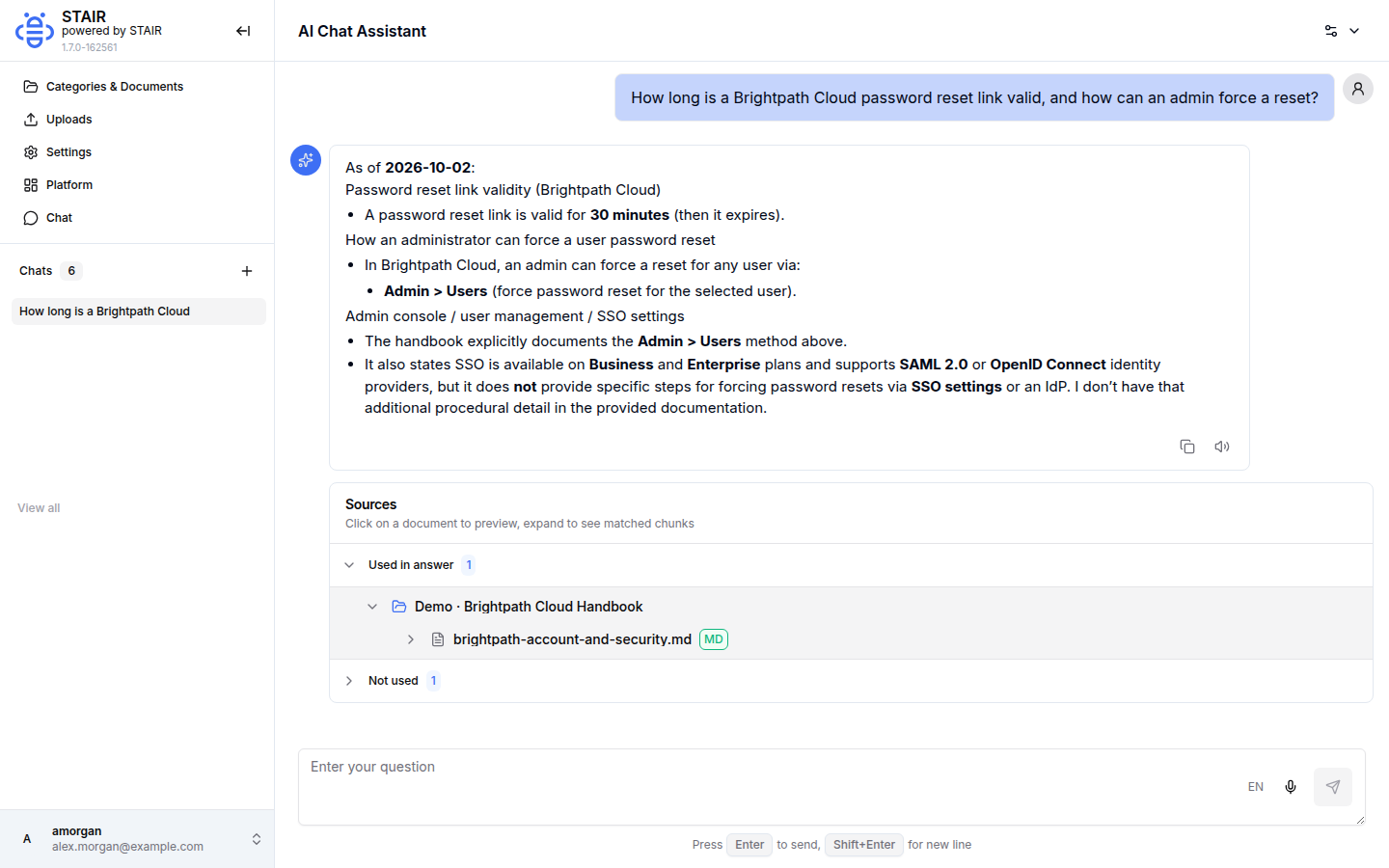The image size is (1389, 868).
Task: Click the user avatar icon beside the question
Action: (x=1358, y=89)
